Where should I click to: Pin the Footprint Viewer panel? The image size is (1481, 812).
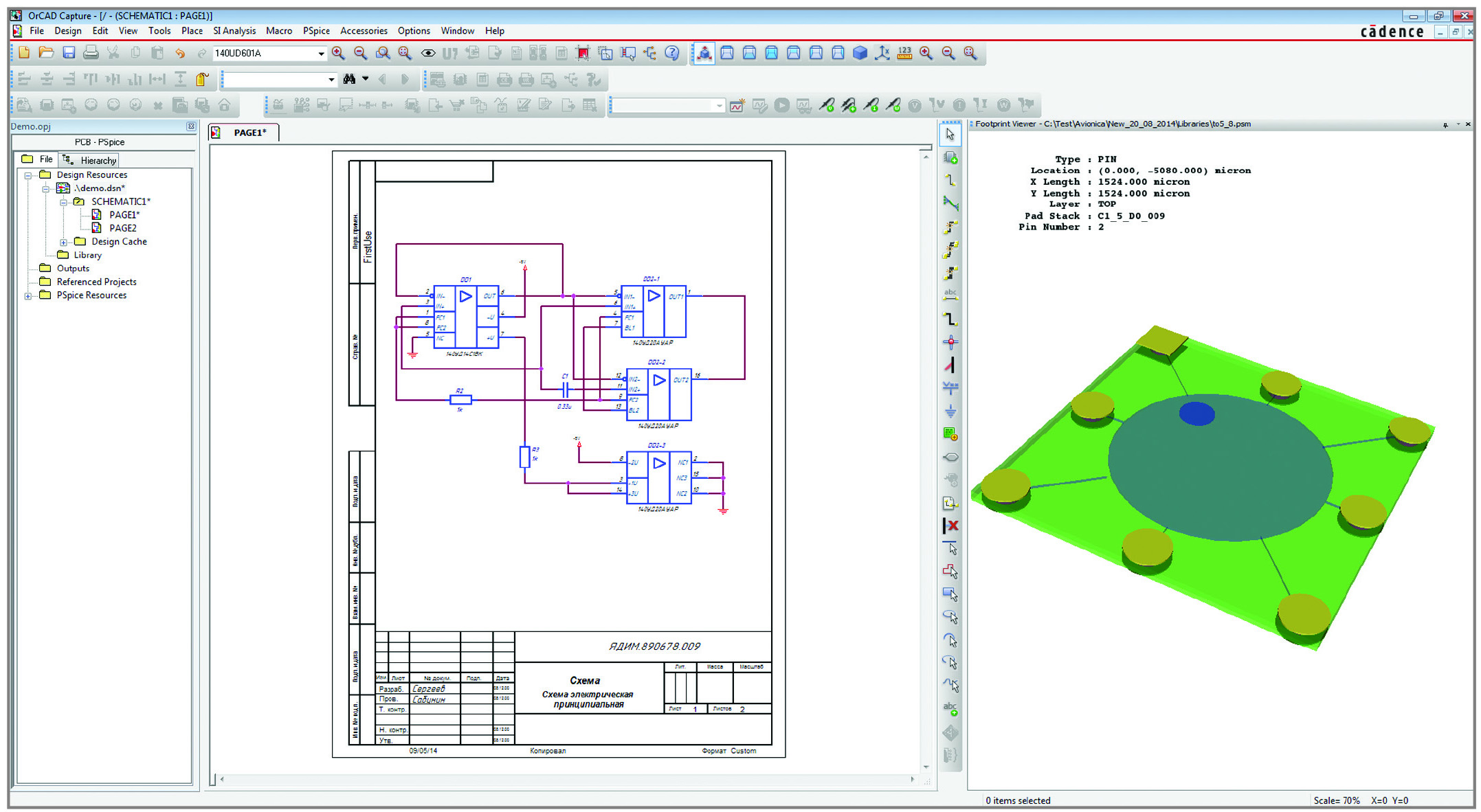pos(1445,124)
